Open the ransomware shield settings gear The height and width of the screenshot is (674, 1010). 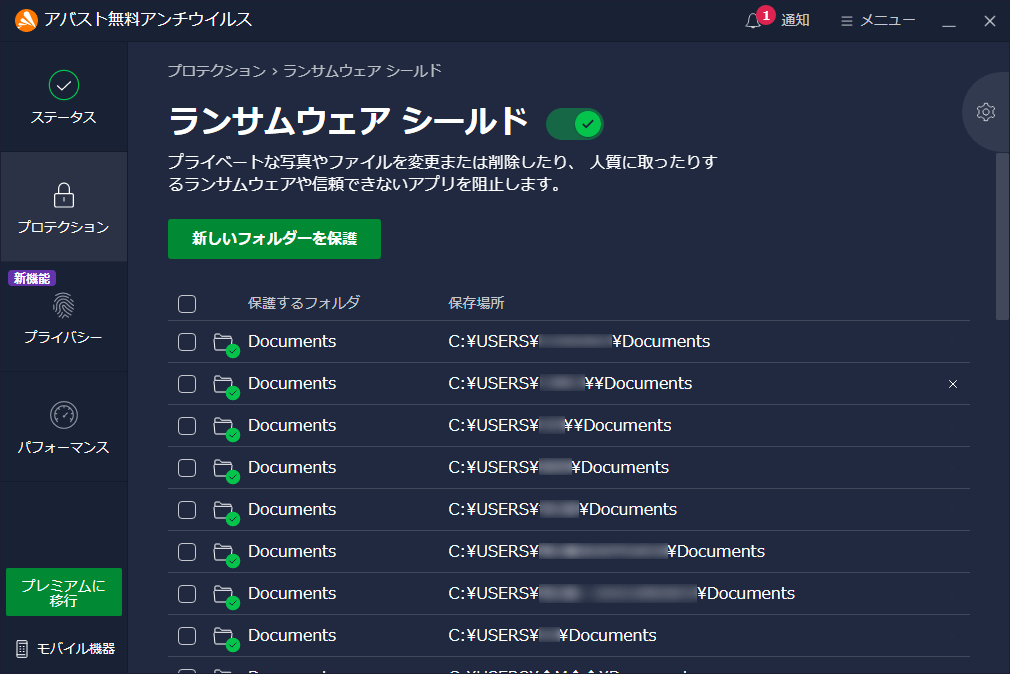pyautogui.click(x=986, y=112)
